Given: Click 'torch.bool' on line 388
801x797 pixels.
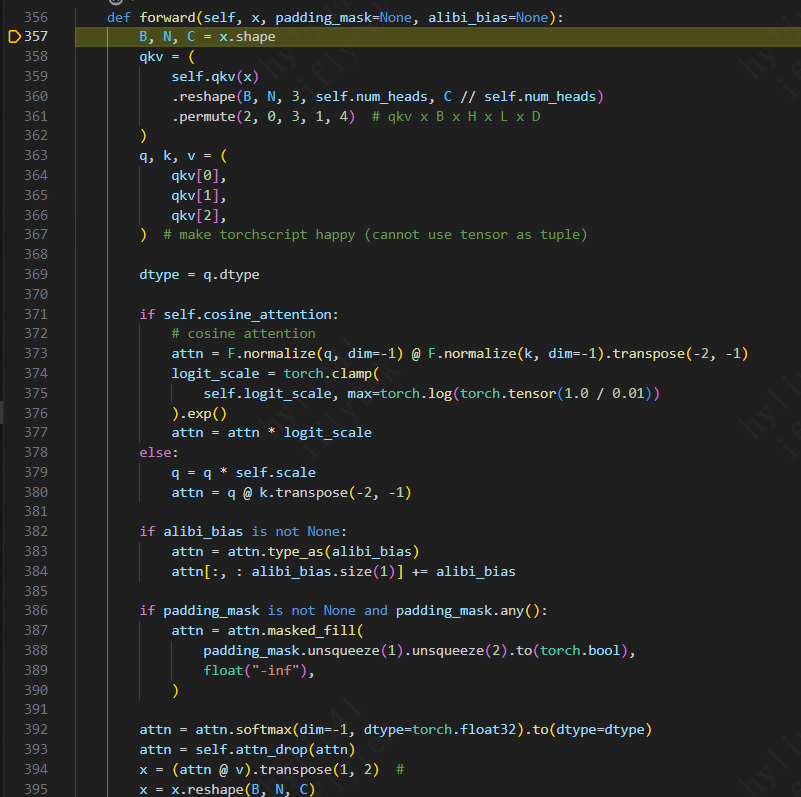Looking at the screenshot, I should [x=580, y=651].
